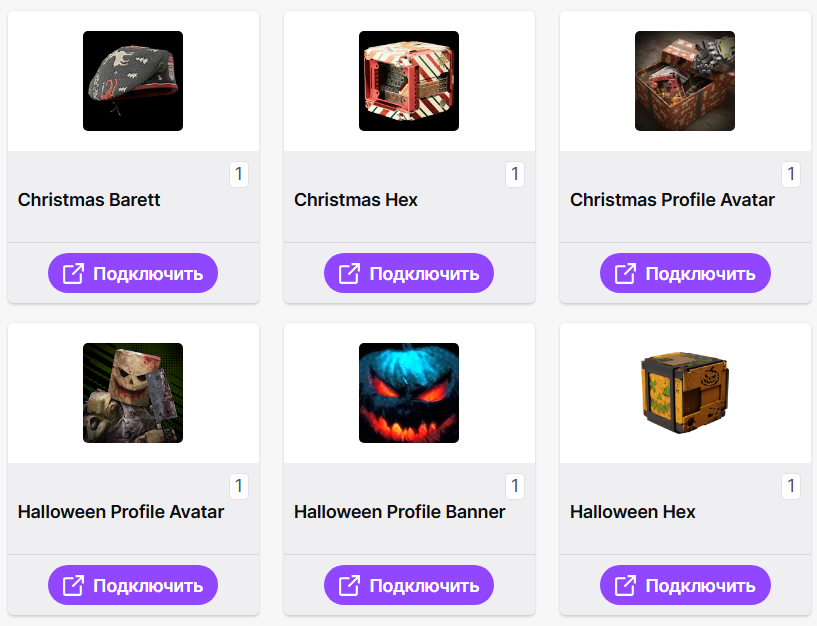Click the Halloween Profile Banner title
817x626 pixels.
coord(400,512)
